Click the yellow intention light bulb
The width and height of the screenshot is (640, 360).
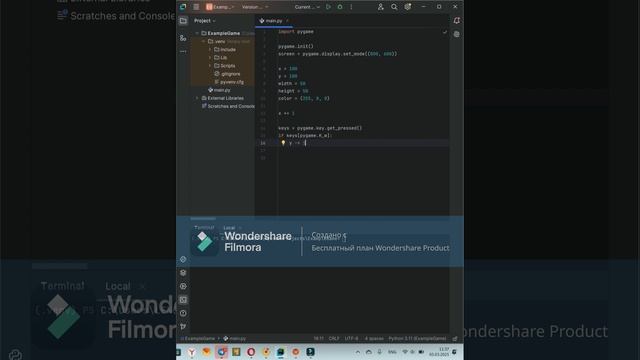283,143
